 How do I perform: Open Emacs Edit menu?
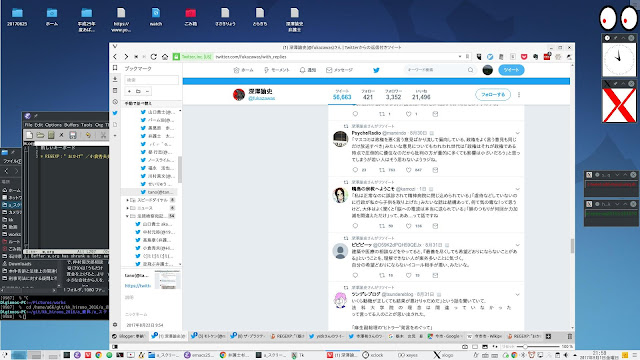[x=38, y=125]
